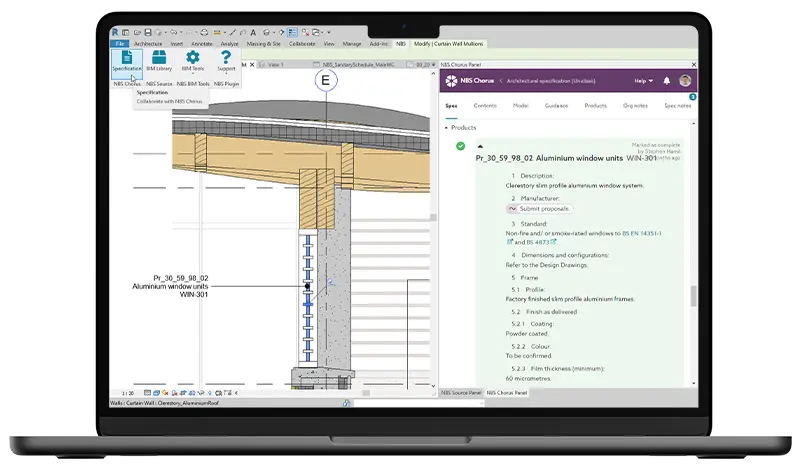This screenshot has width=800, height=471.
Task: Open the BIM Library ribbon button
Action: coord(159,61)
